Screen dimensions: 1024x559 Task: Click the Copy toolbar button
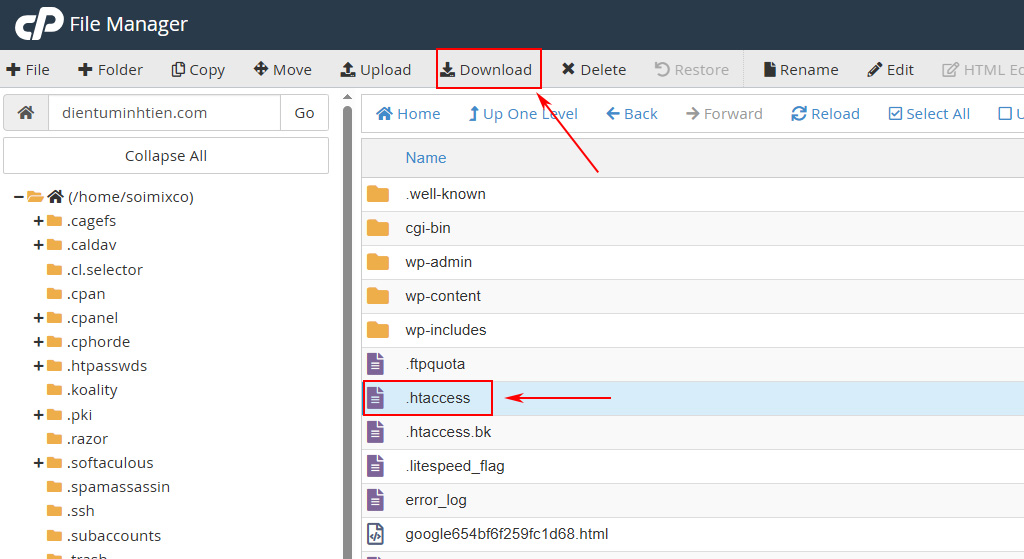coord(198,70)
